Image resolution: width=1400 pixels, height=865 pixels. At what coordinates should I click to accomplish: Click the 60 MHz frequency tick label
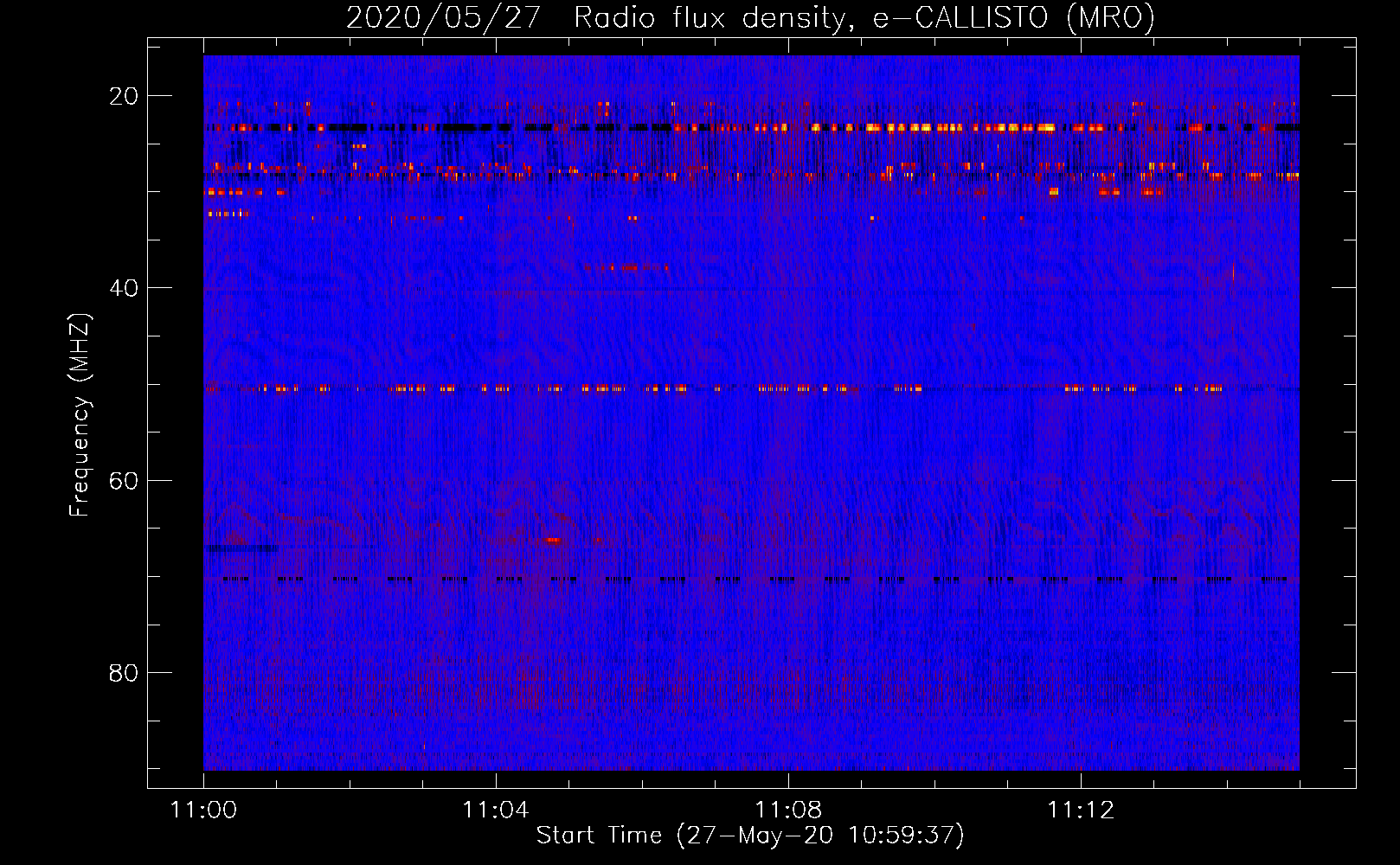tap(124, 480)
